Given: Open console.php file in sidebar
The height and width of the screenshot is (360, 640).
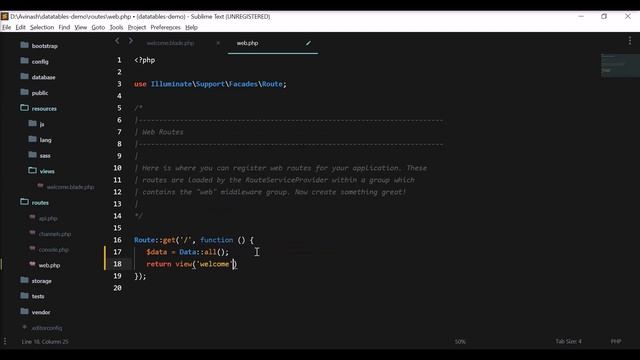Looking at the screenshot, I should (x=53, y=249).
